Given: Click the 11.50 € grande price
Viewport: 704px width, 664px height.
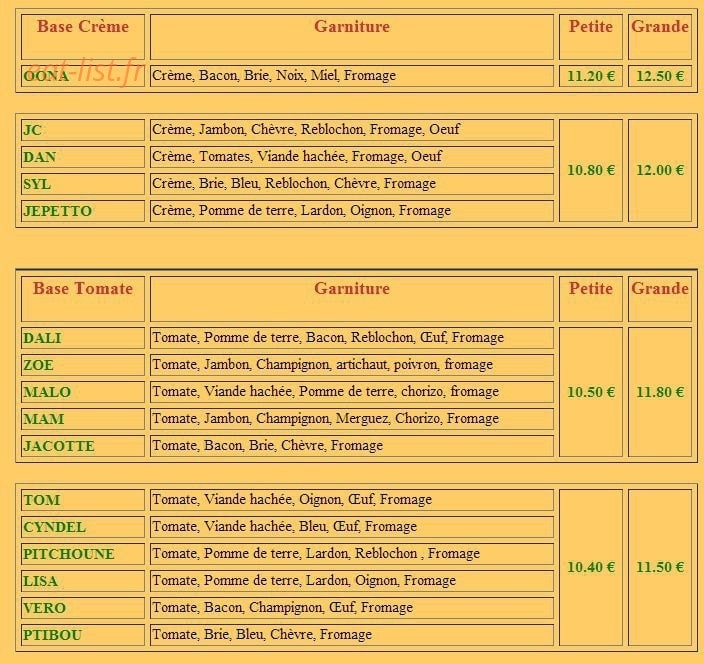Looking at the screenshot, I should point(660,567).
